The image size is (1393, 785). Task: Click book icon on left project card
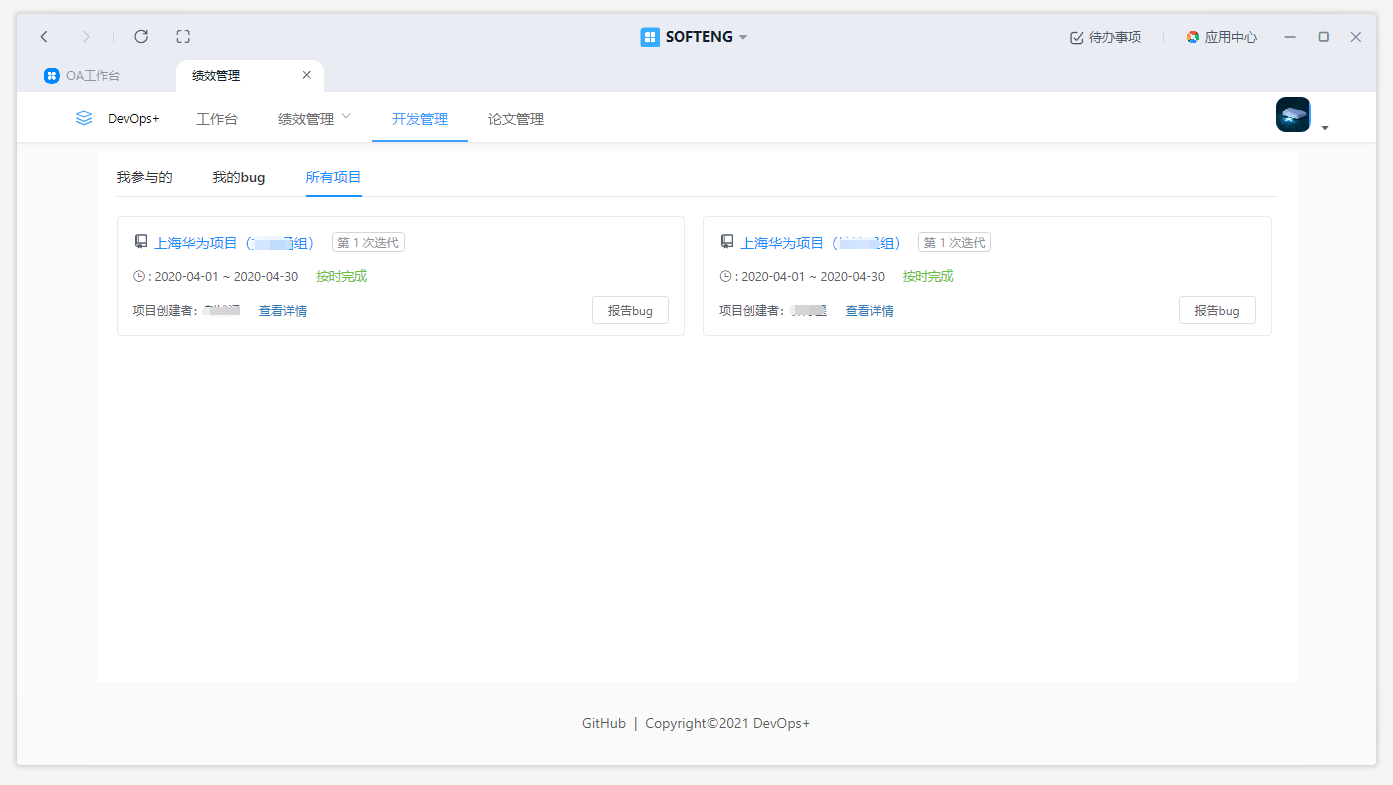pyautogui.click(x=141, y=242)
